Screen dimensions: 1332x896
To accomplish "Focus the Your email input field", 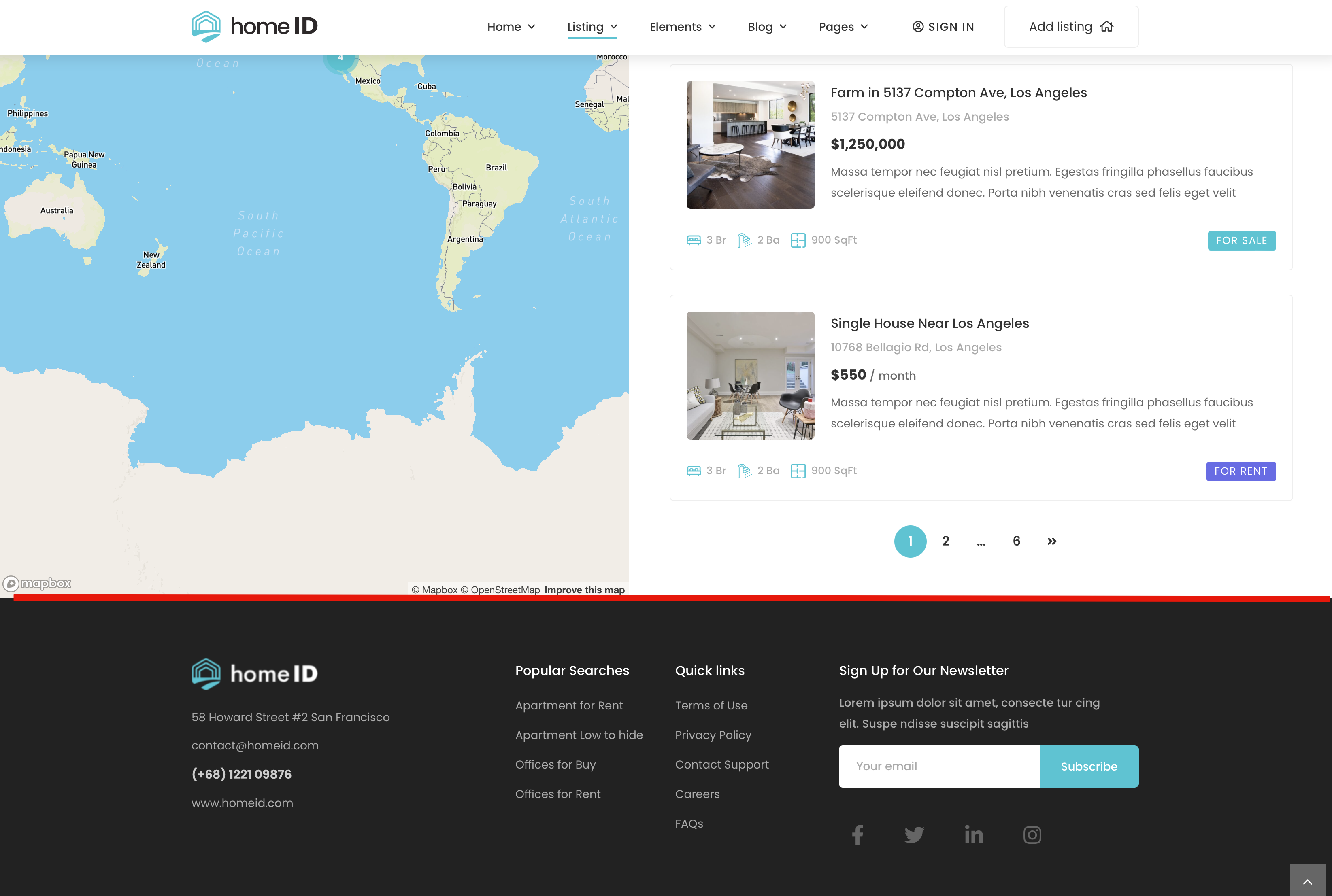I will click(939, 766).
